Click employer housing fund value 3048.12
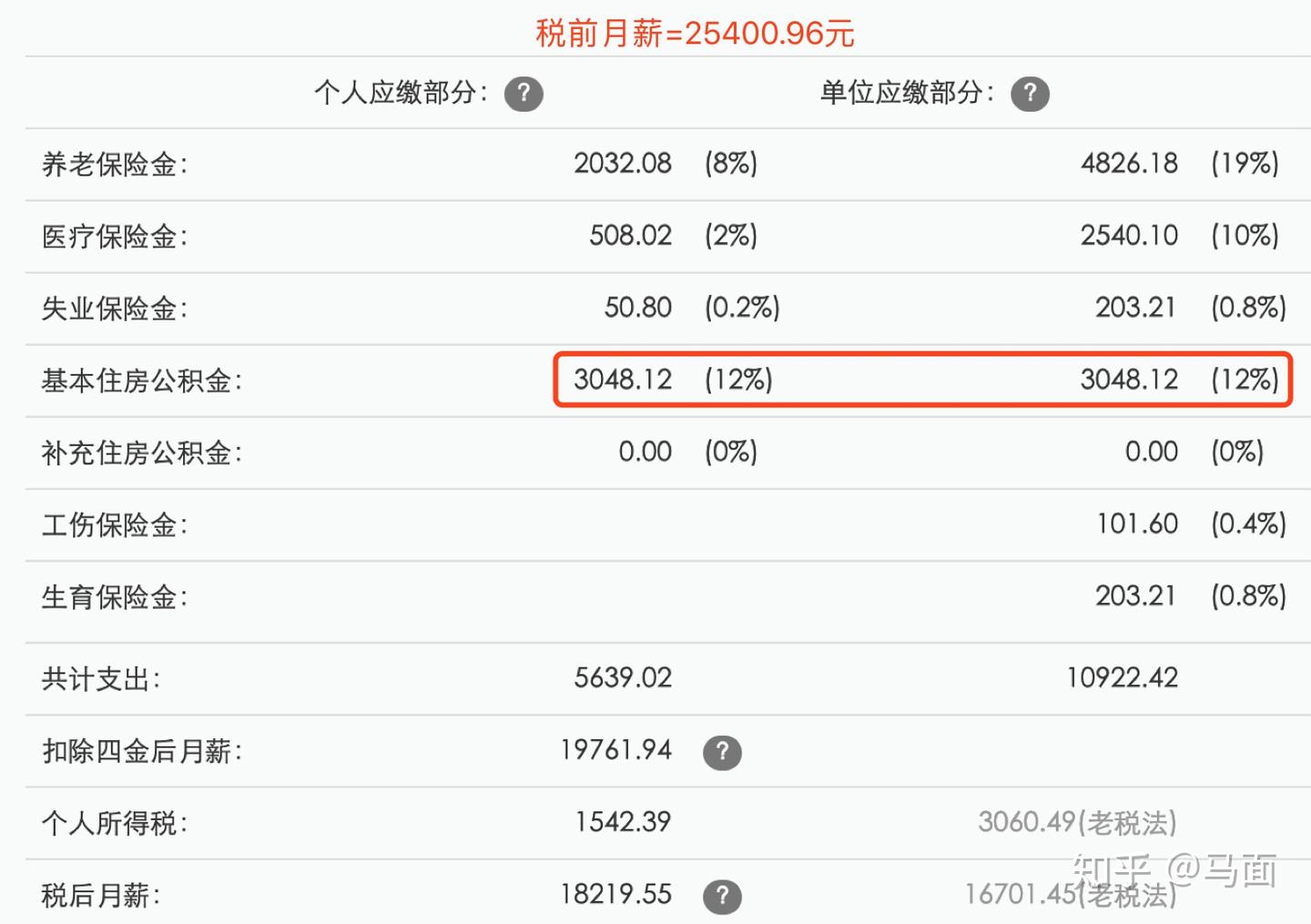Image resolution: width=1311 pixels, height=924 pixels. tap(1129, 380)
